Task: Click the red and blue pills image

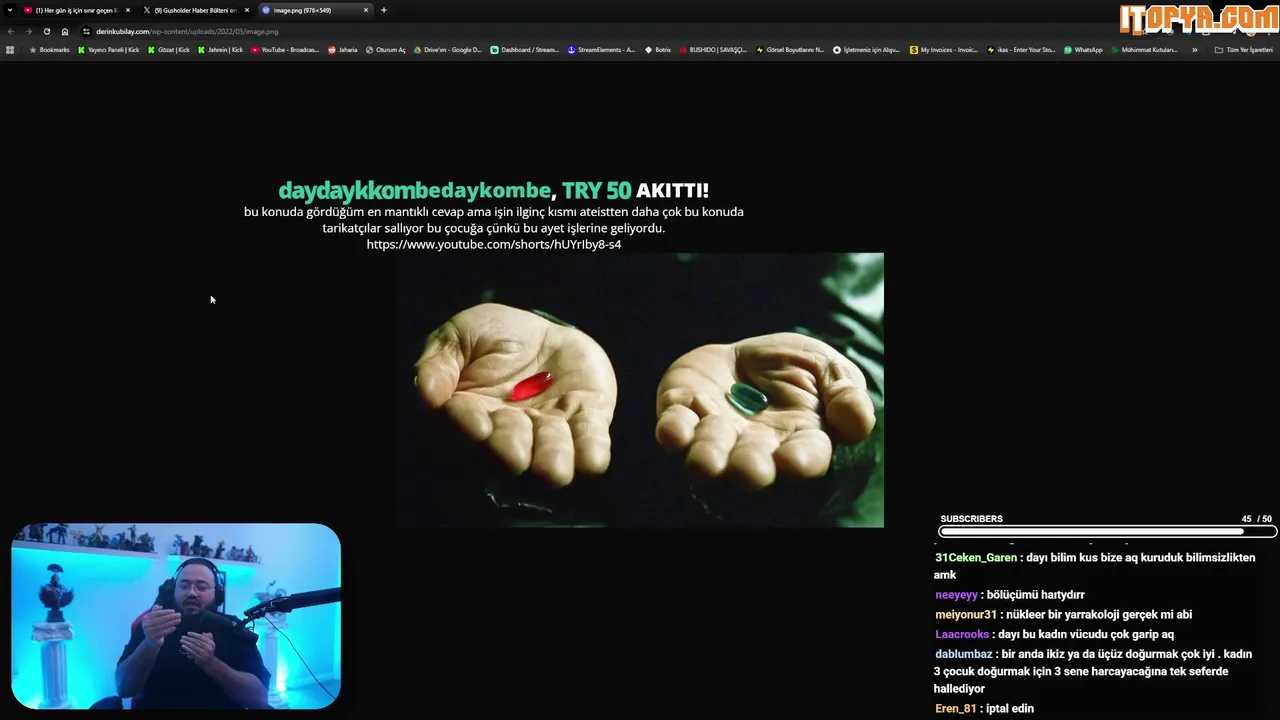Action: click(x=639, y=390)
